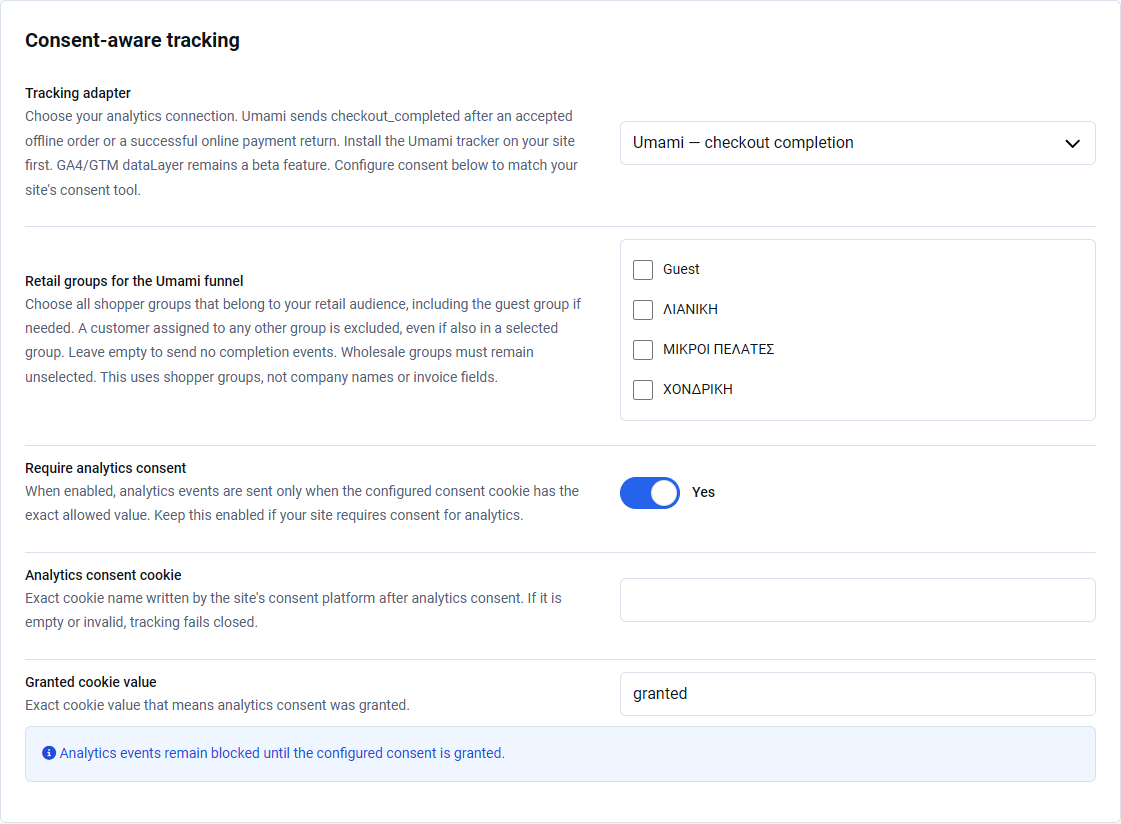Screen dimensions: 1121x824
Task: Click the 'ΛΙΑΝΙΚΗ' label text
Action: 691,309
